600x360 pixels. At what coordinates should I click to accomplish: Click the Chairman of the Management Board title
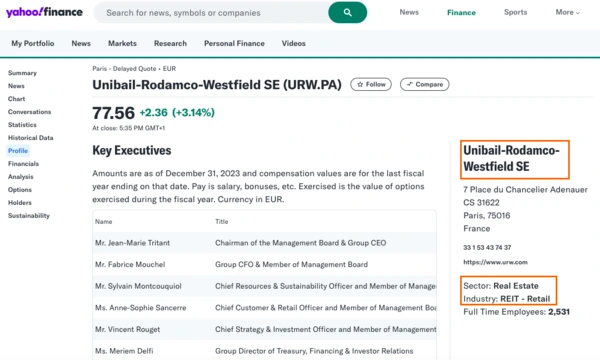pyautogui.click(x=300, y=243)
